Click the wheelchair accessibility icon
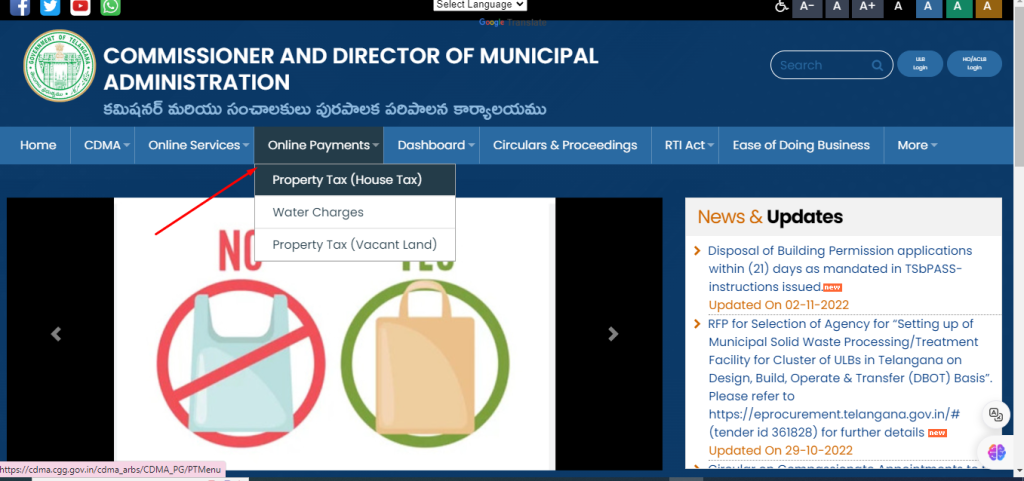 (781, 6)
